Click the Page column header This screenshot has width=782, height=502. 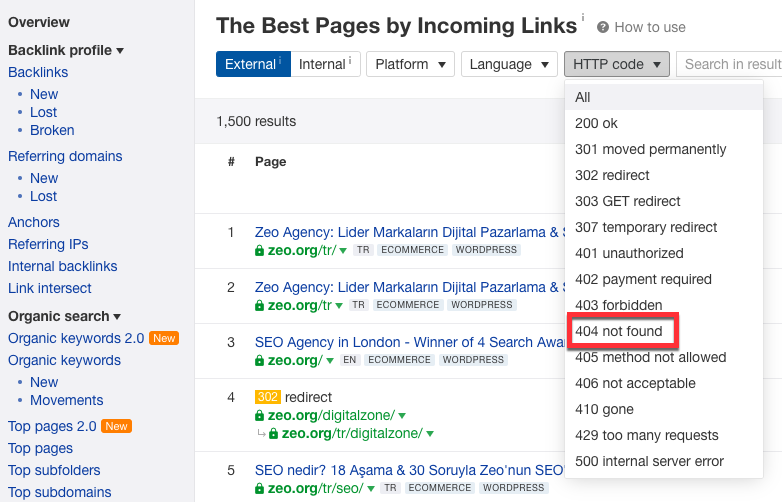pos(270,162)
